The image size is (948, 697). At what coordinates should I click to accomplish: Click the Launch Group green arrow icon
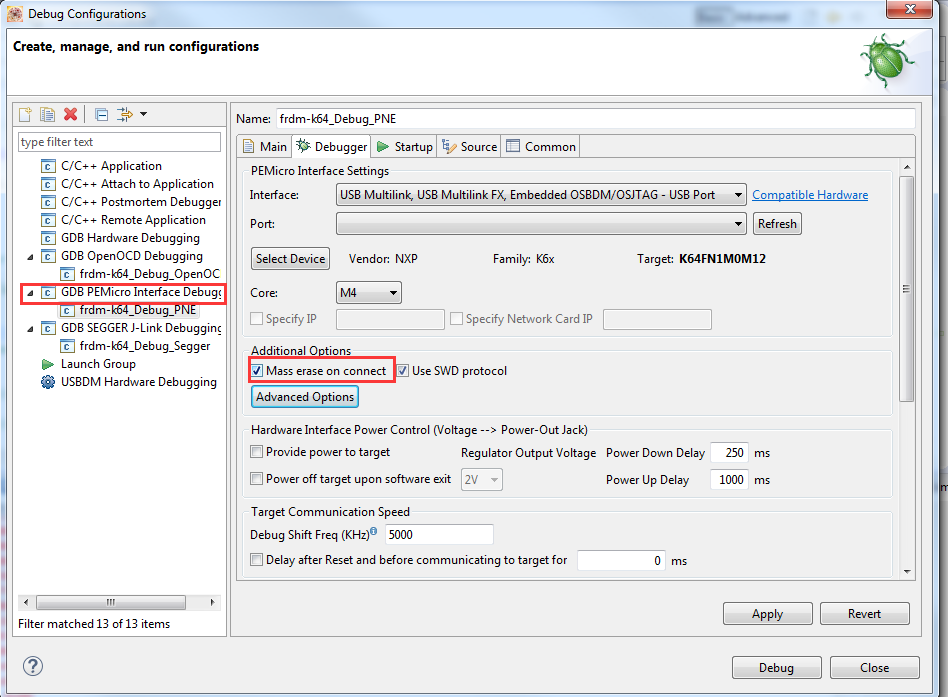point(48,365)
